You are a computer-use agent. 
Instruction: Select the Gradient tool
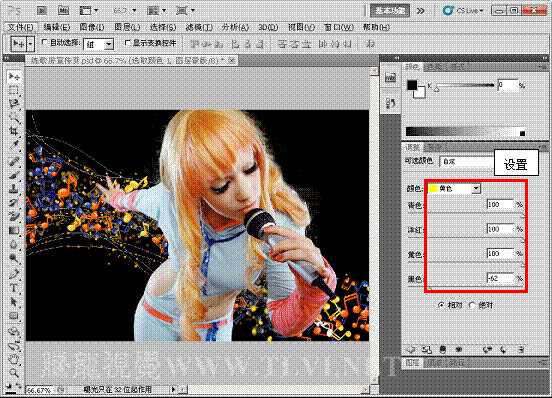pos(14,230)
